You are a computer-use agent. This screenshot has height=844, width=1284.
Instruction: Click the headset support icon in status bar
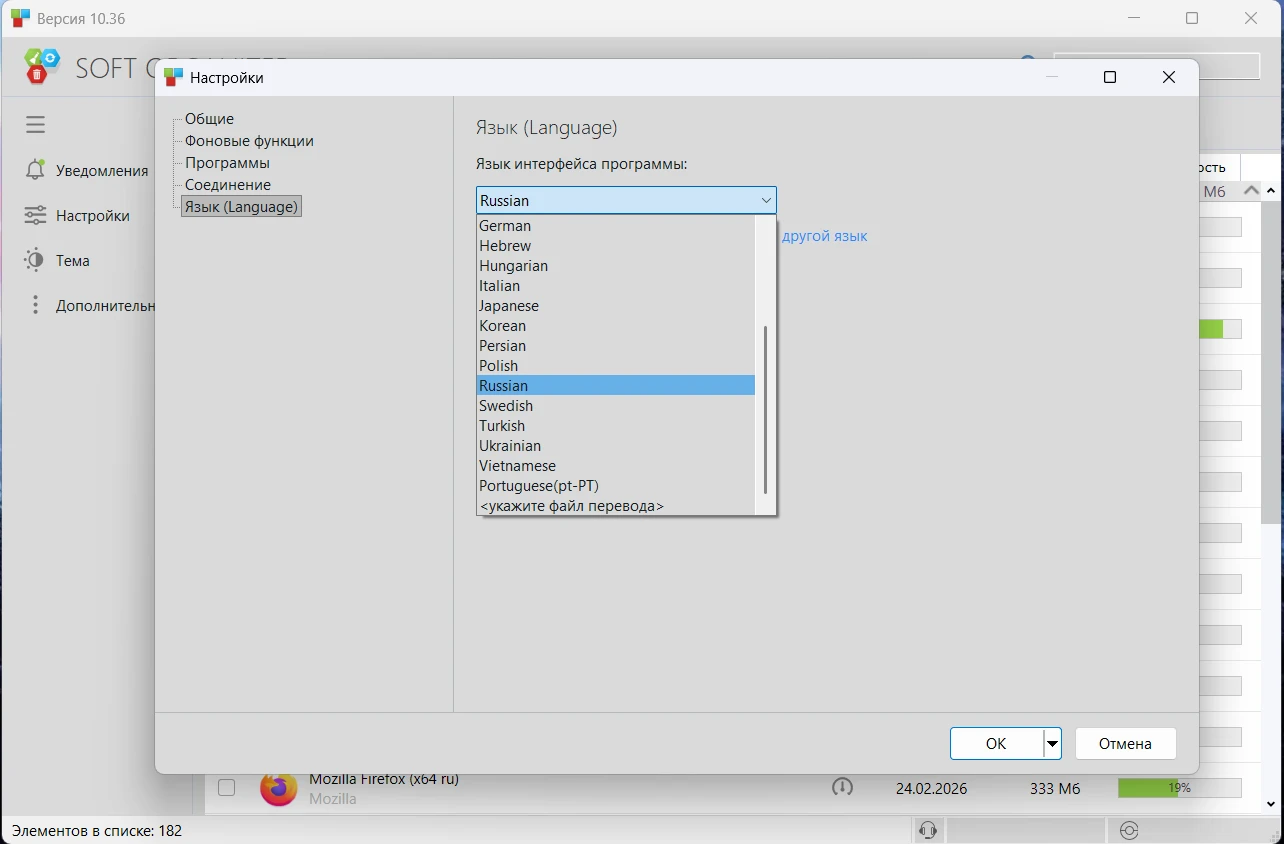point(928,830)
